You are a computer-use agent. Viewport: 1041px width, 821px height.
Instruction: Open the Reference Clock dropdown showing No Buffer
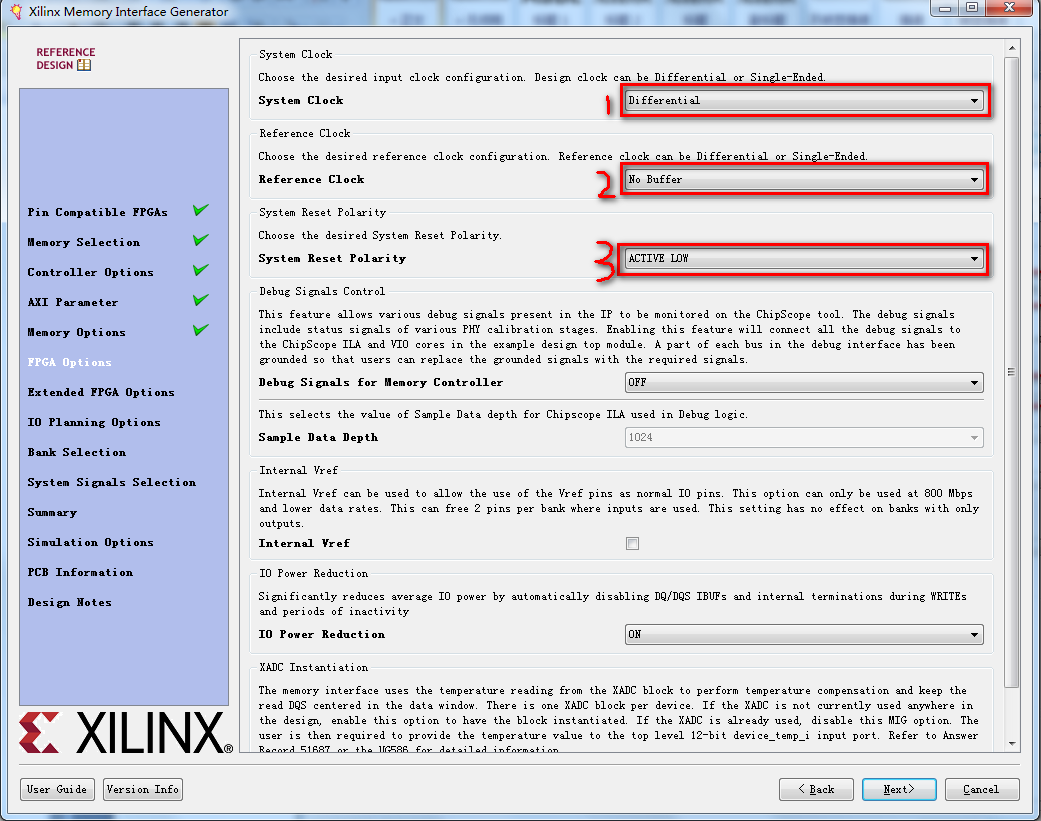point(973,178)
